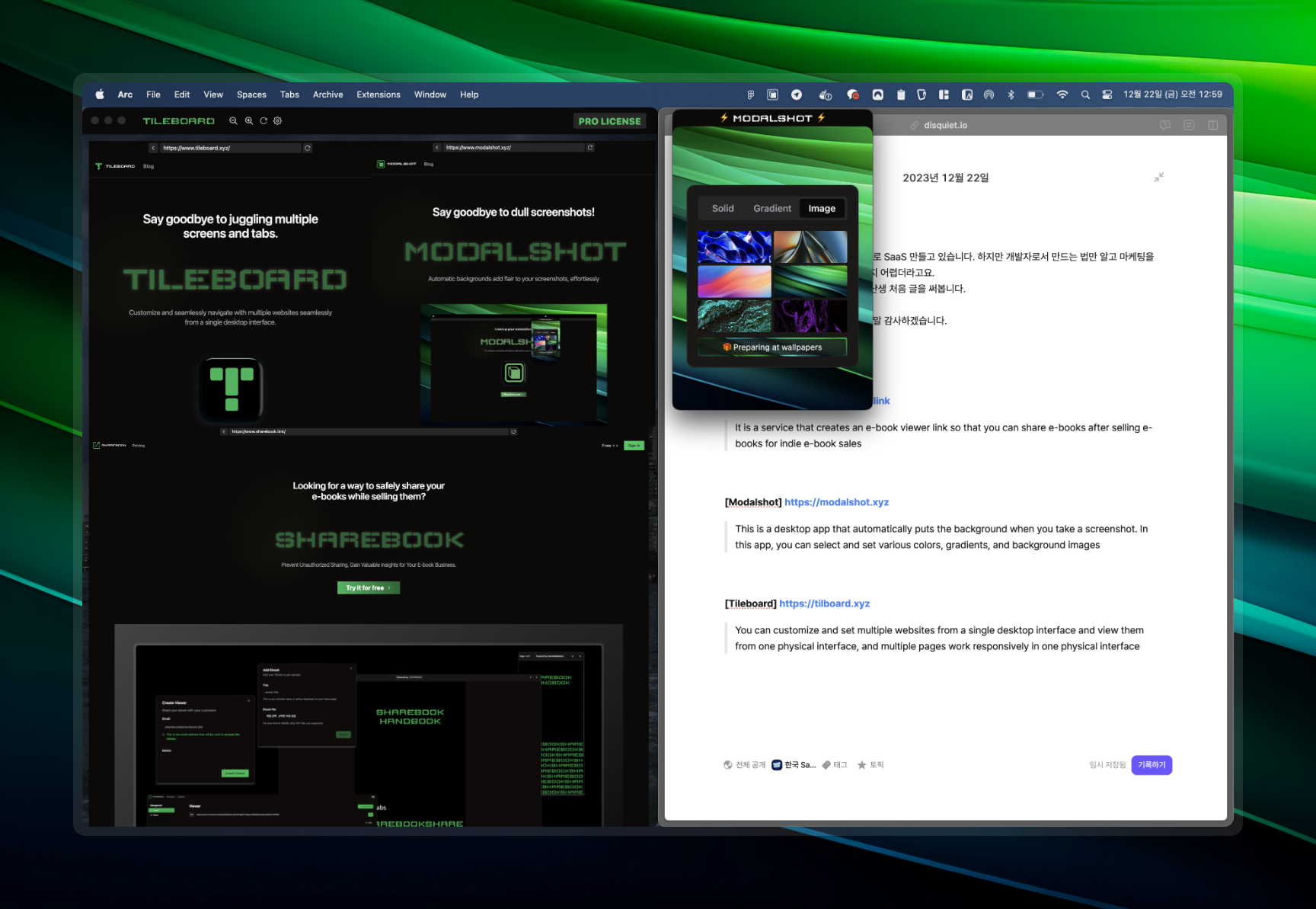
Task: Go back in the modalshot.xyz tile
Action: (x=436, y=148)
